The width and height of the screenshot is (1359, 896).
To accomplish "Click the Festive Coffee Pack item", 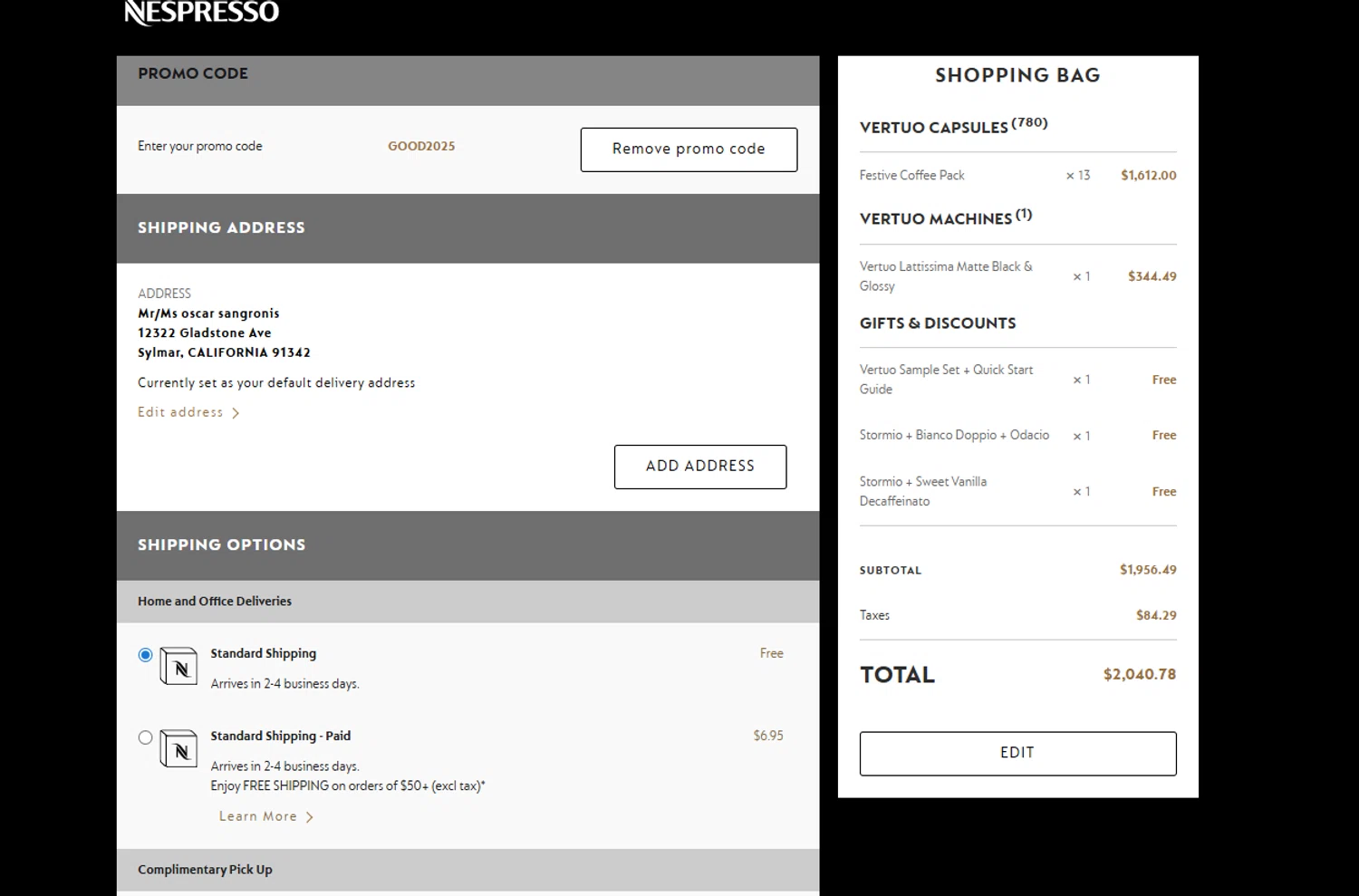I will pos(911,175).
